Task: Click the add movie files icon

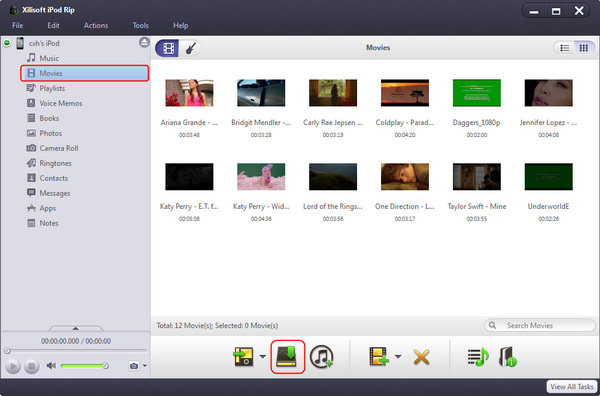Action: pos(378,357)
